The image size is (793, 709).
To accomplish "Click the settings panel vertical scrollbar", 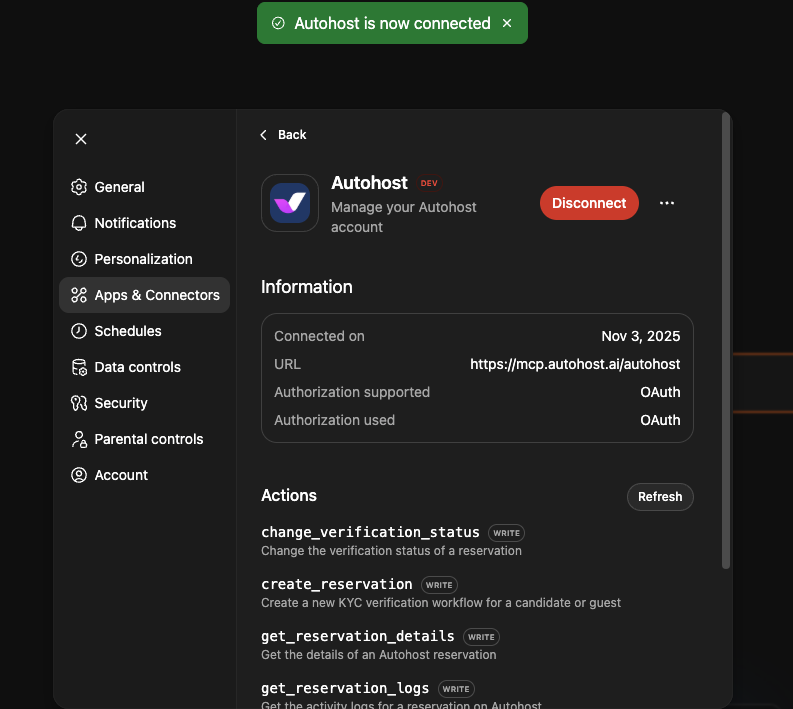I will coord(726,340).
